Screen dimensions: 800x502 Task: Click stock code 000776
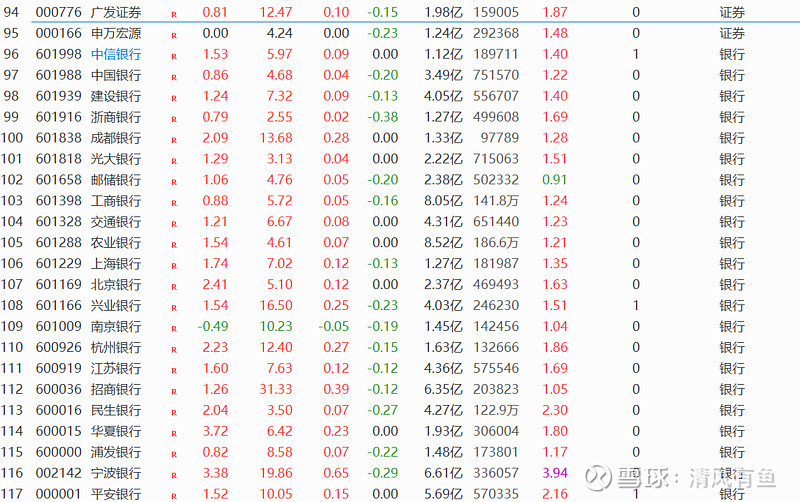pos(59,12)
